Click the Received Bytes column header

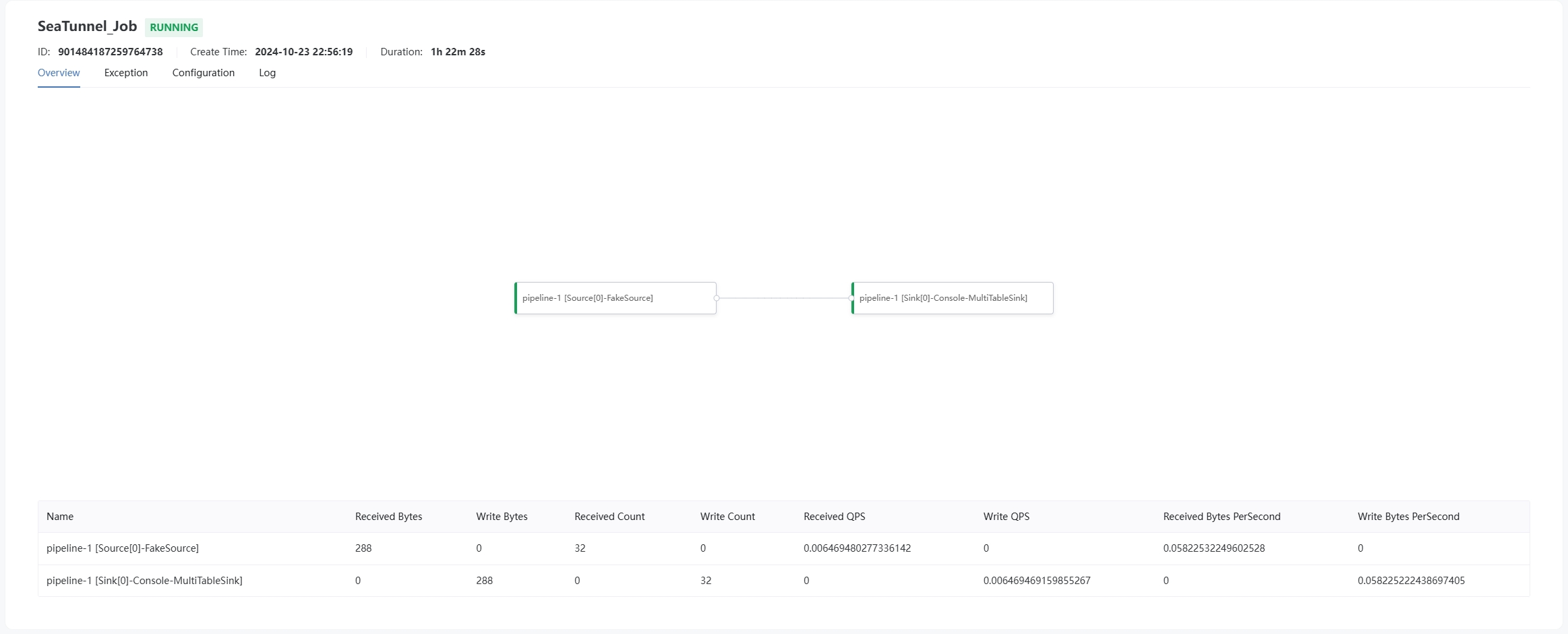tap(388, 517)
